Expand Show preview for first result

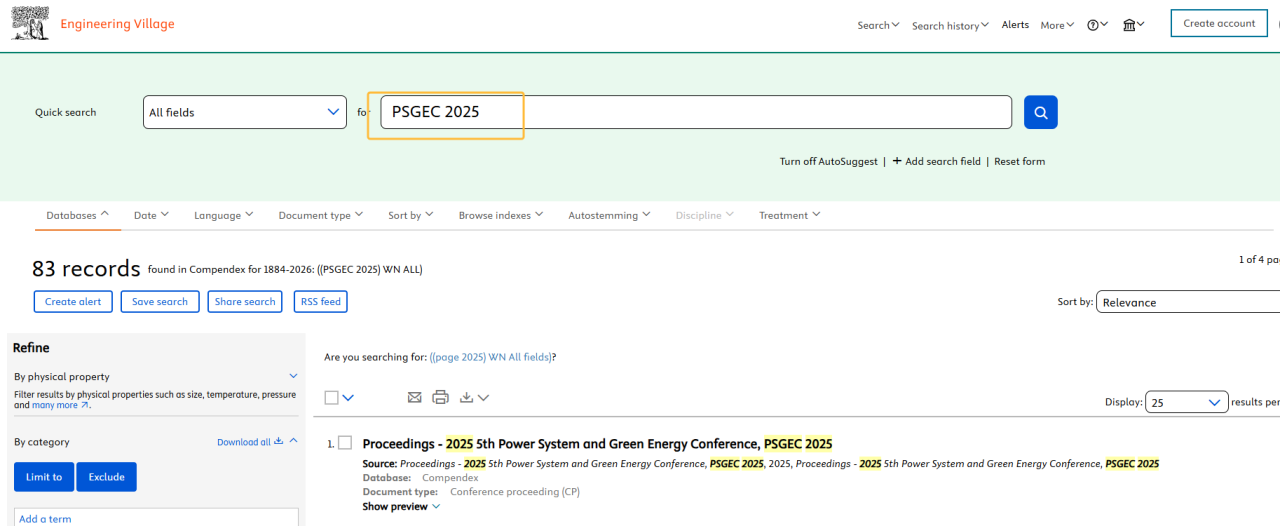click(x=401, y=506)
